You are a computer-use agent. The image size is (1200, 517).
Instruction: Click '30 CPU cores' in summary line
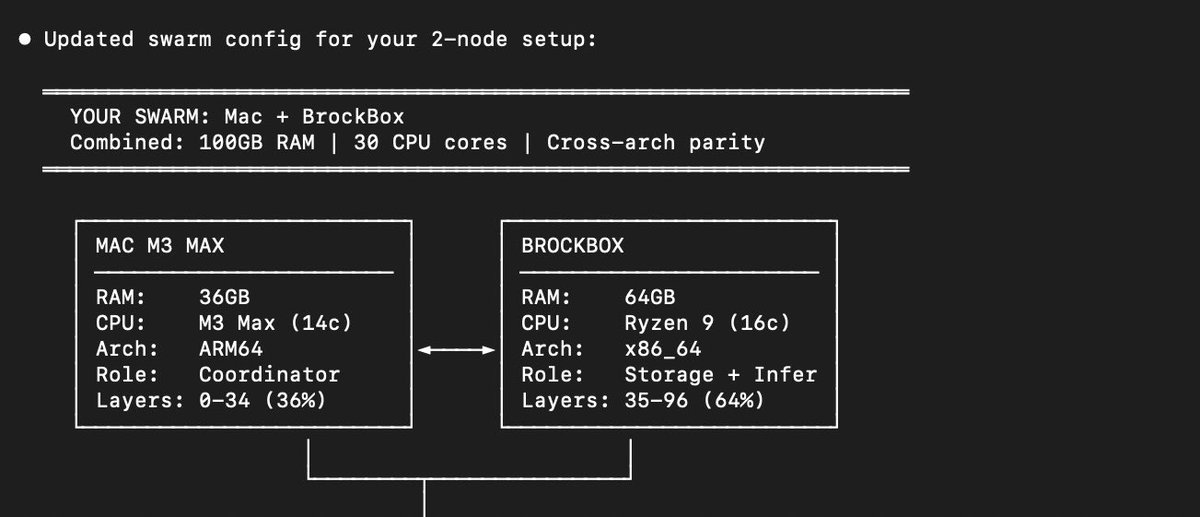[x=431, y=142]
